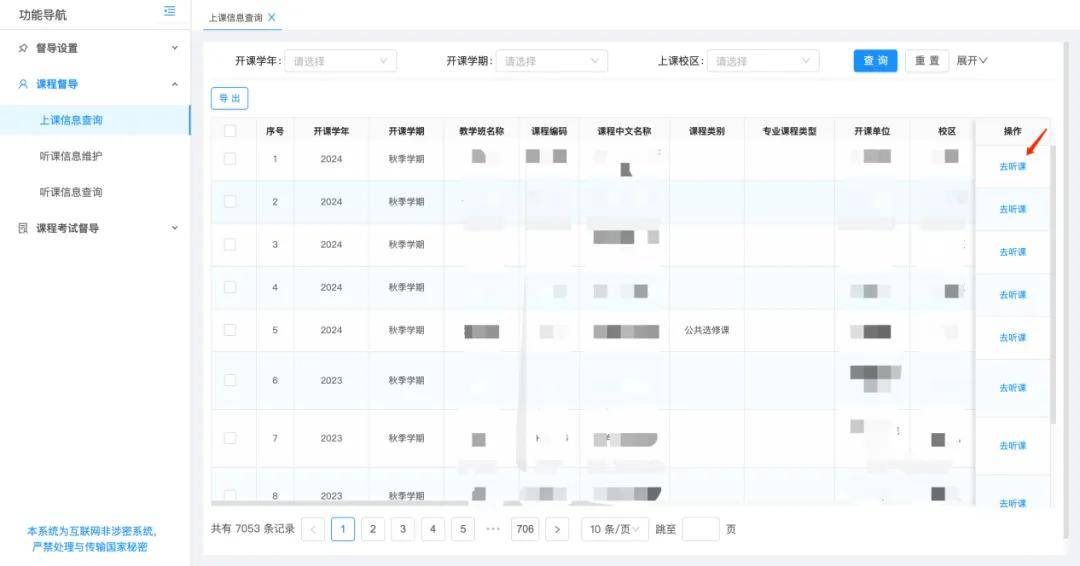Viewport: 1080px width, 566px height.
Task: Click the document icon beside 课程考试督导
Action: click(23, 228)
